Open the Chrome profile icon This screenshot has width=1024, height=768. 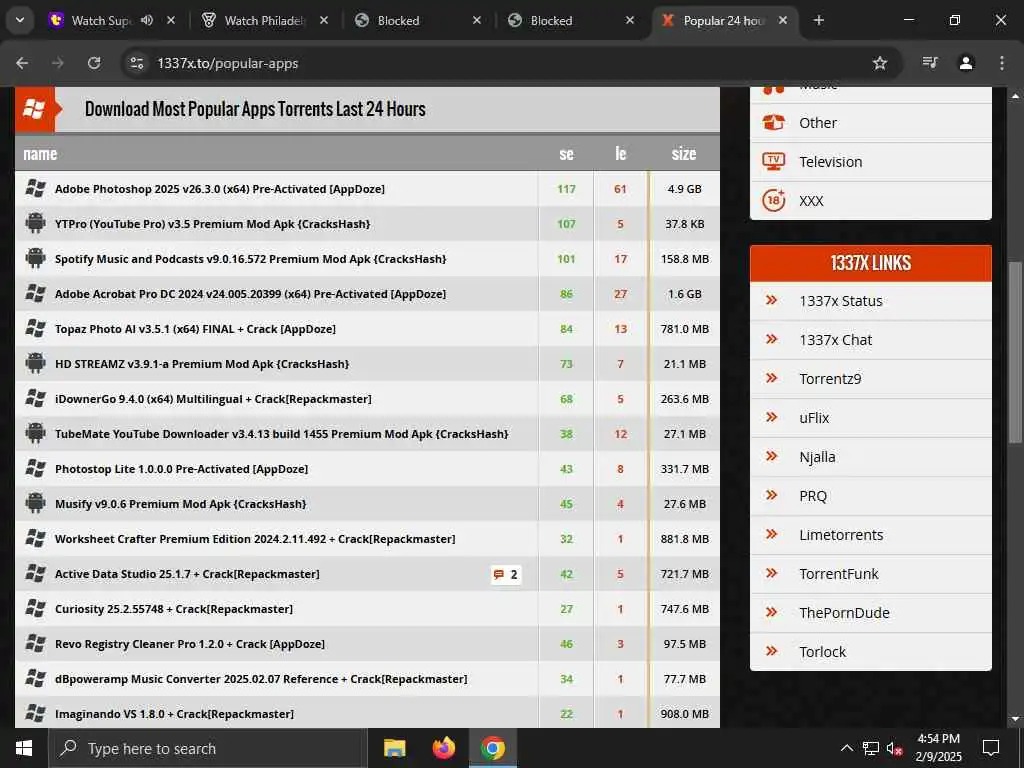point(966,63)
